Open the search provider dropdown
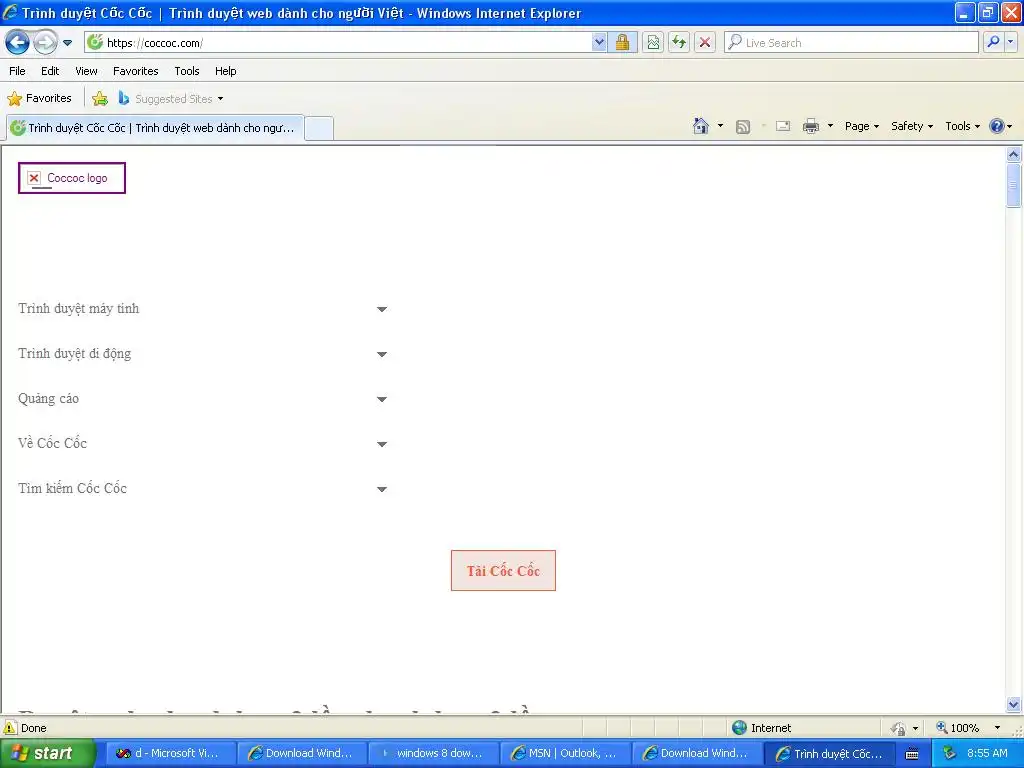This screenshot has height=768, width=1024. (x=1011, y=42)
